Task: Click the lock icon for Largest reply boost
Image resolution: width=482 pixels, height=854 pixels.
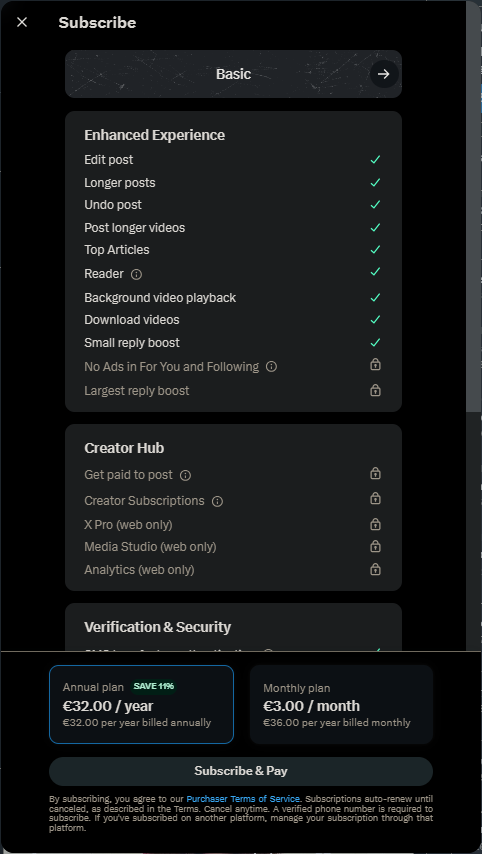Action: coord(375,390)
